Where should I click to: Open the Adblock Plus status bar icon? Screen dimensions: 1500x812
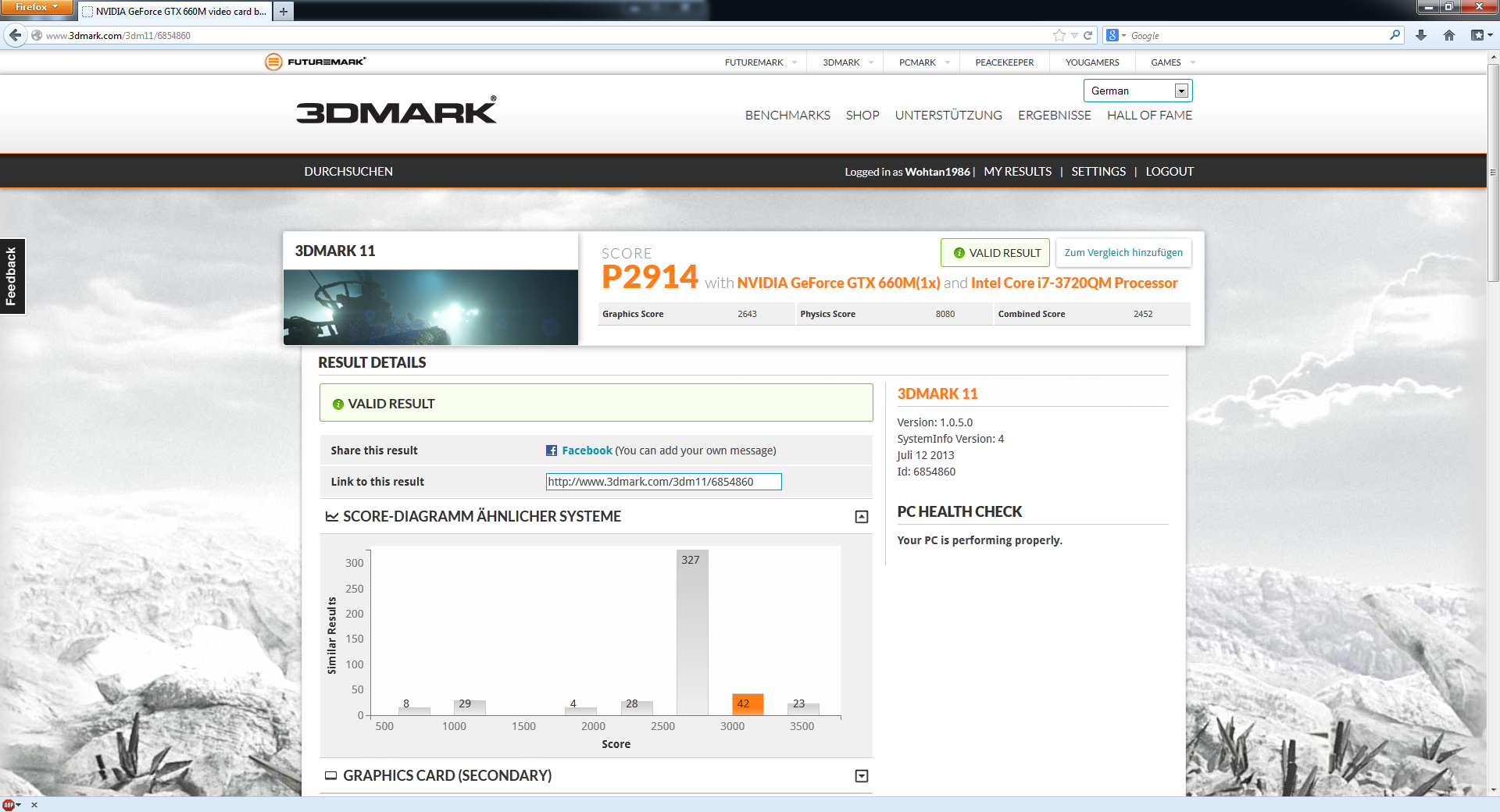pos(9,805)
